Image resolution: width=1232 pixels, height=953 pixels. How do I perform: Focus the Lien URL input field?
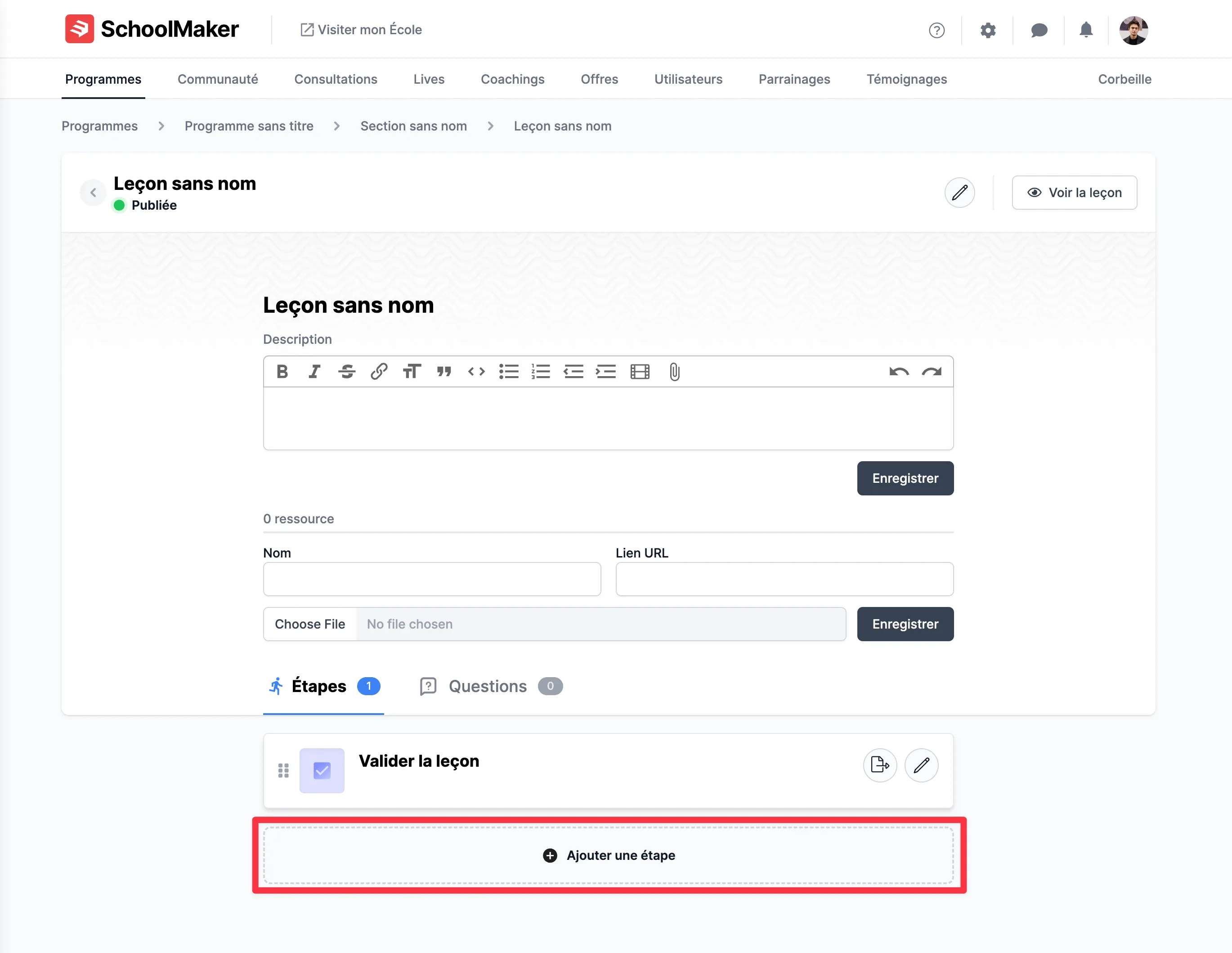pyautogui.click(x=784, y=578)
